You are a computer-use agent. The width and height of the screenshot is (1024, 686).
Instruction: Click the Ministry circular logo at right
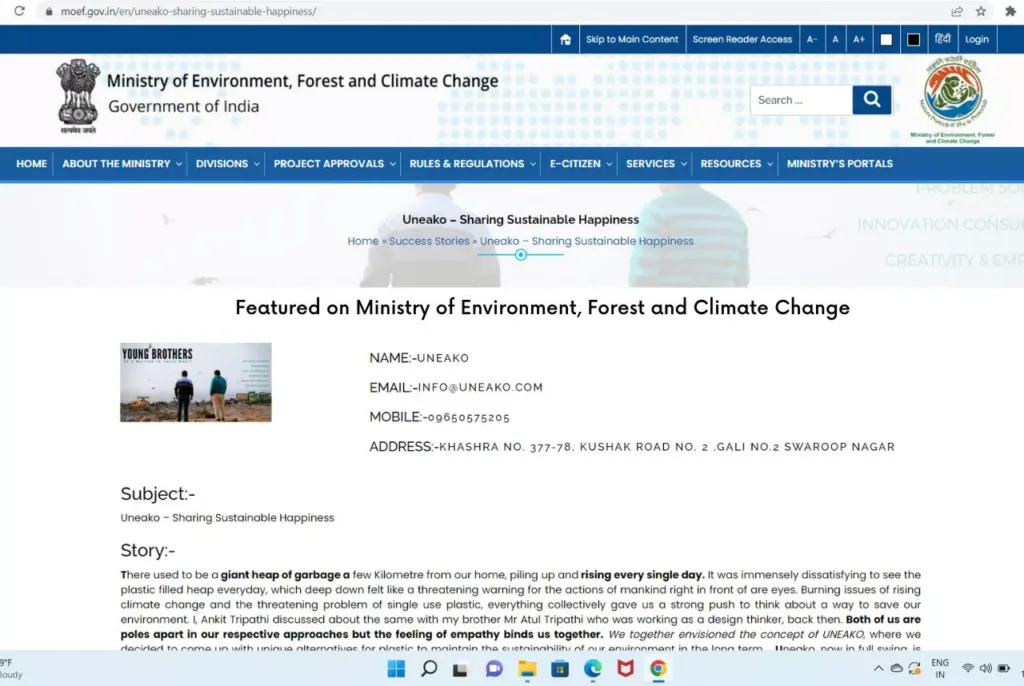click(952, 99)
